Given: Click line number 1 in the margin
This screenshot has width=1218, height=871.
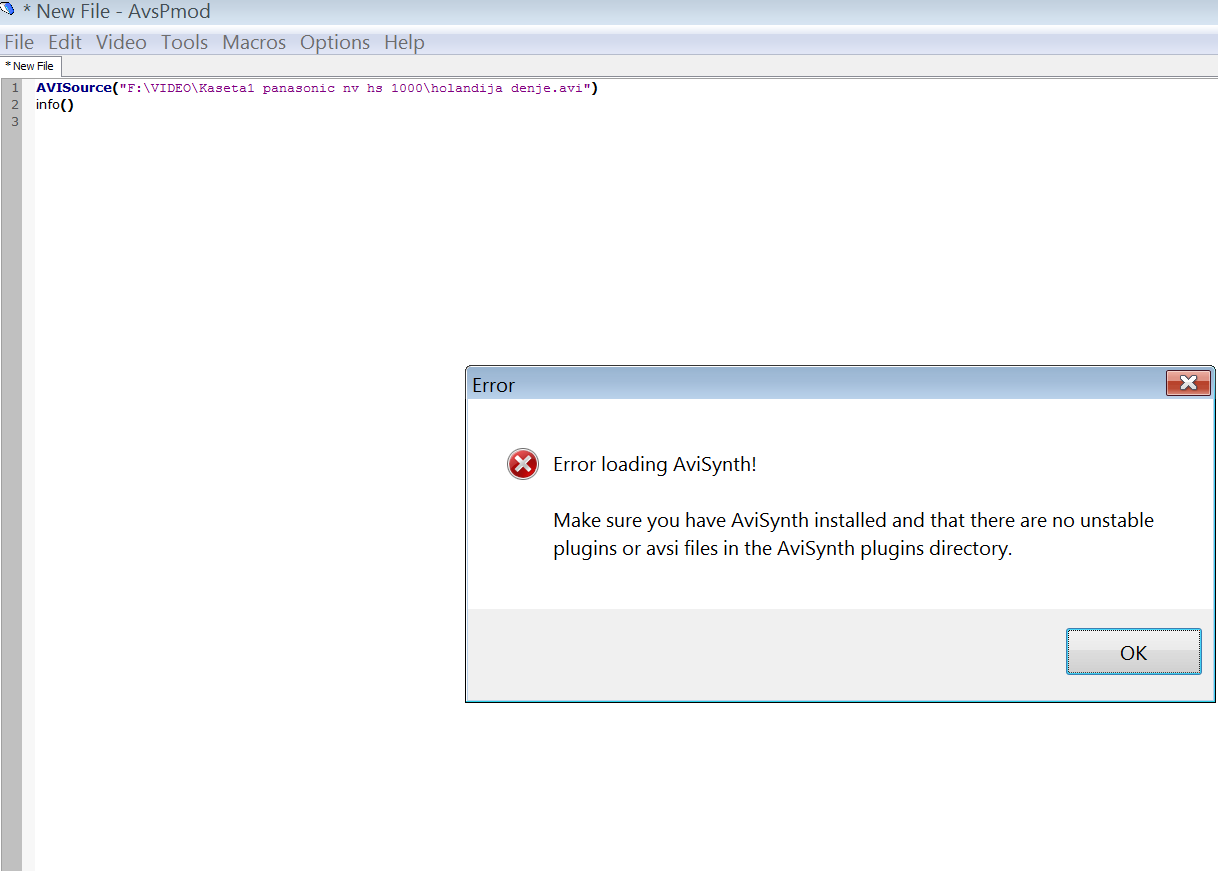Looking at the screenshot, I should click(x=14, y=88).
